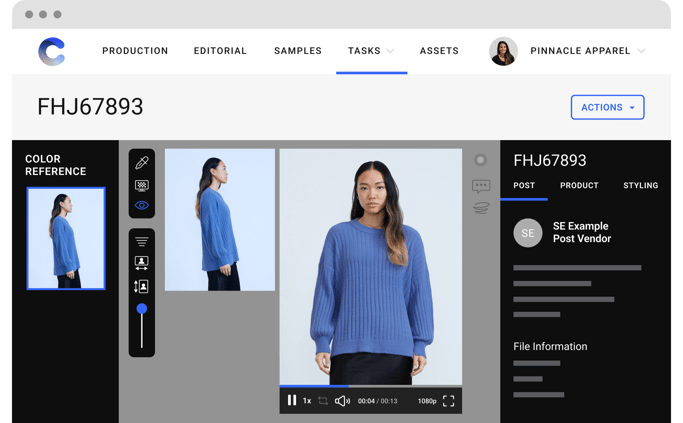Select the fit-to-width person icon
This screenshot has height=423, width=683.
pos(142,263)
